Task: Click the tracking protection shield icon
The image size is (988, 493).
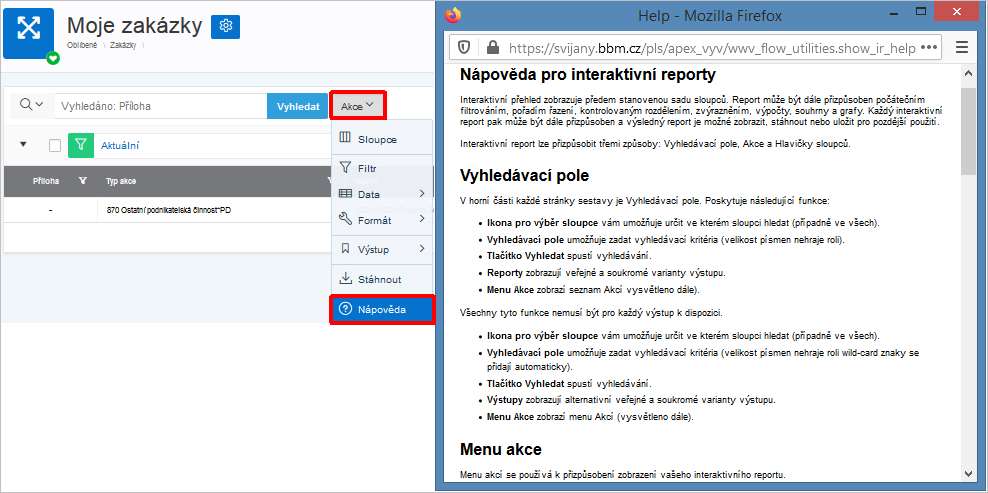Action: (464, 47)
